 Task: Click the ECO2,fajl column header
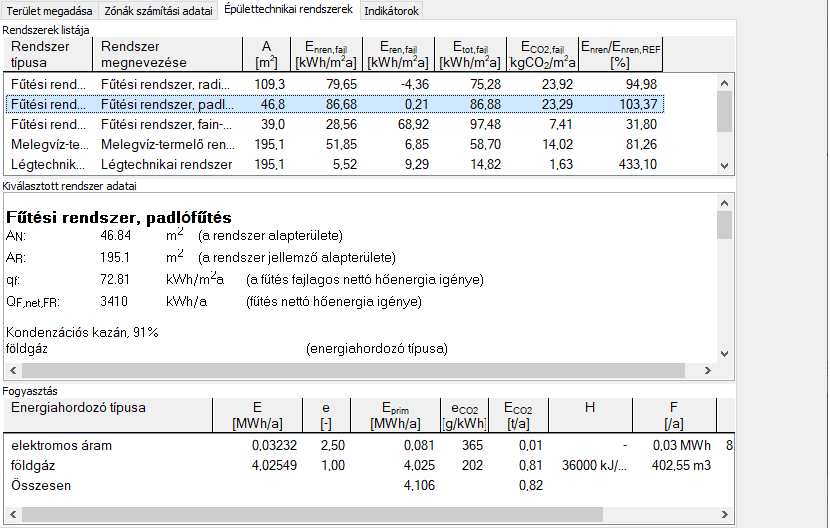tap(542, 54)
